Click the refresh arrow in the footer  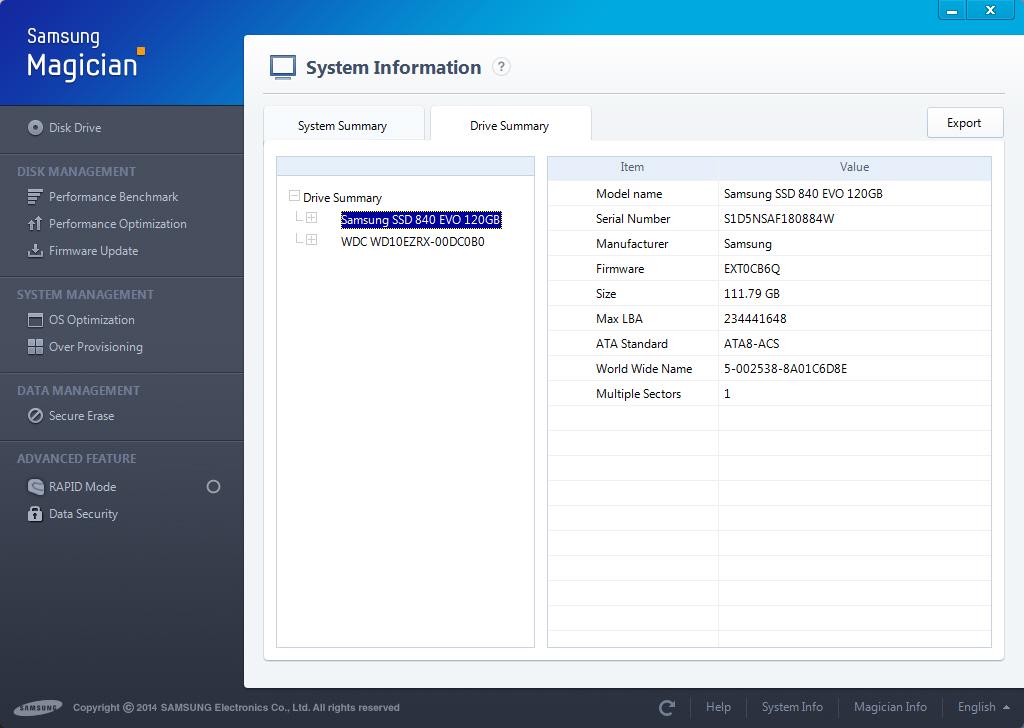667,708
